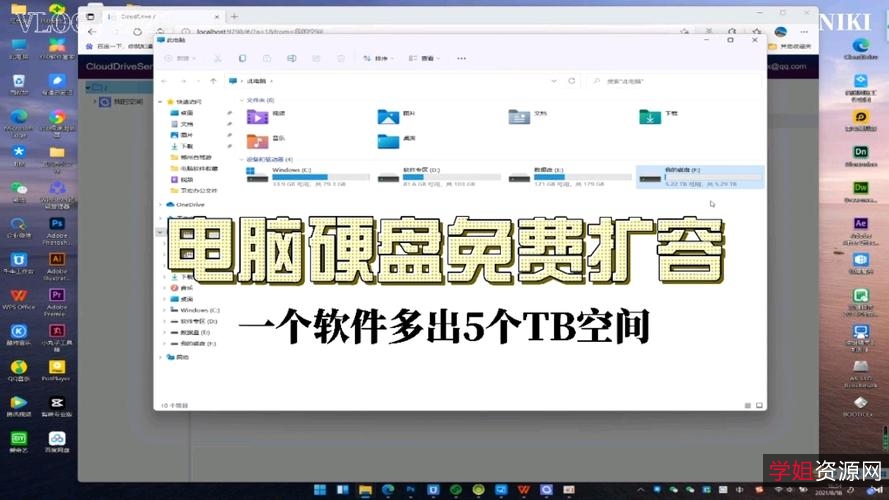Open the green 下载 downloads folder
The image size is (889, 500).
coord(650,117)
